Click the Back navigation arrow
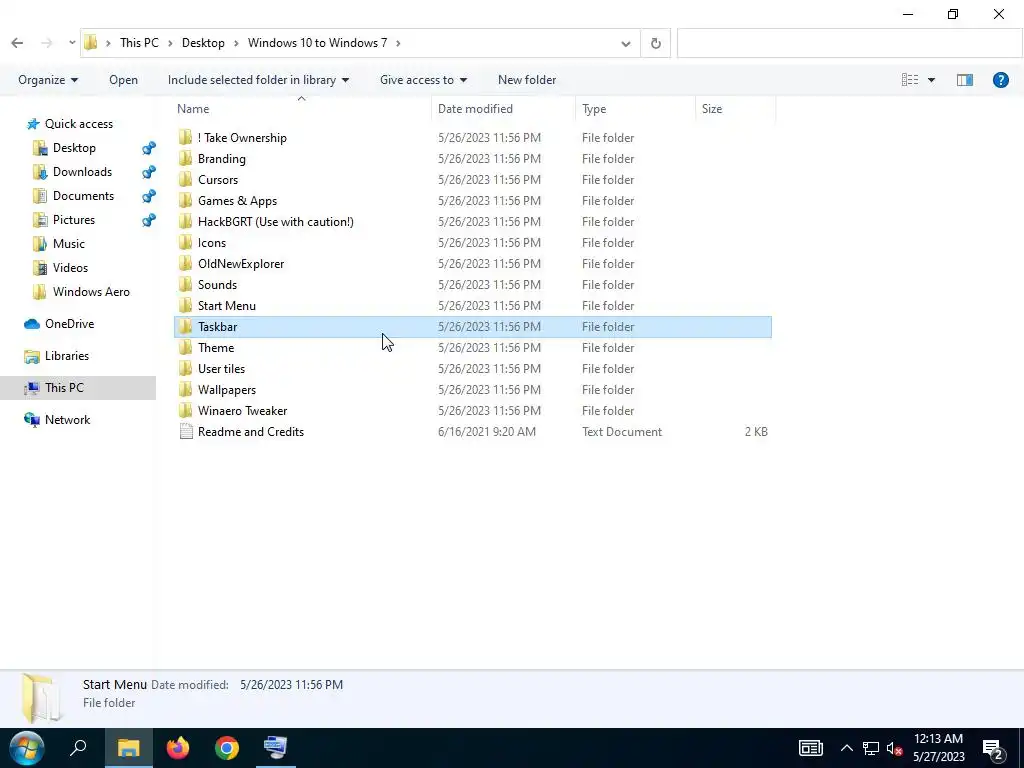This screenshot has height=768, width=1024. point(17,43)
